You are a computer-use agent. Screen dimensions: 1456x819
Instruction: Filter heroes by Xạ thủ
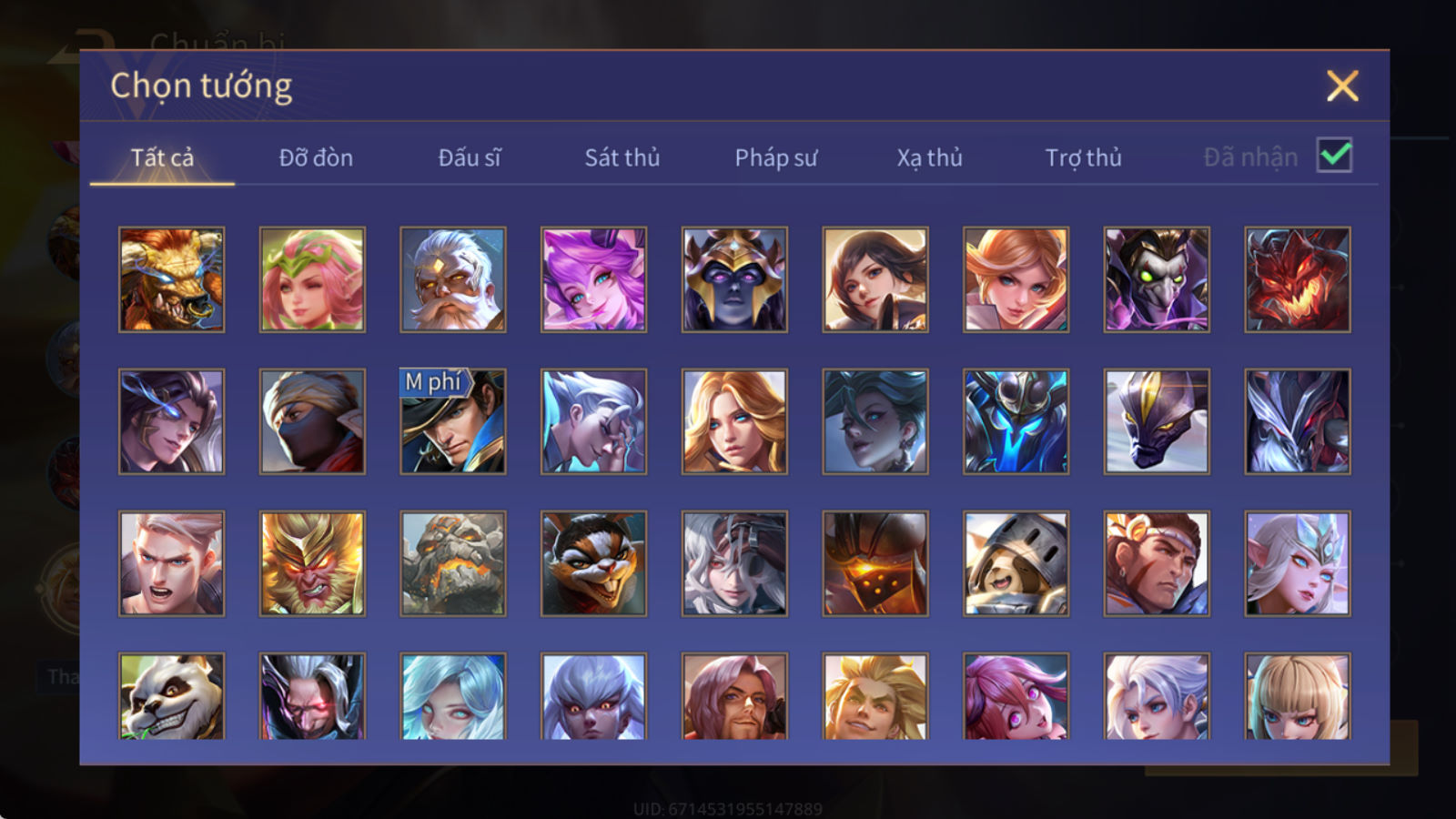[x=929, y=157]
